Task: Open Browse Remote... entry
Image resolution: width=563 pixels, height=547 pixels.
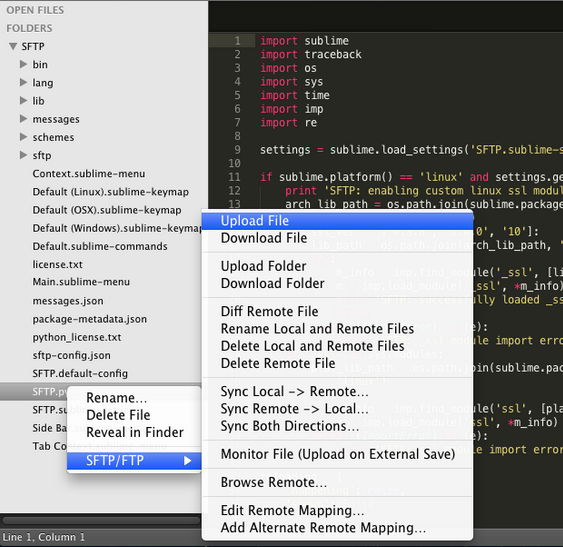Action: click(x=338, y=482)
